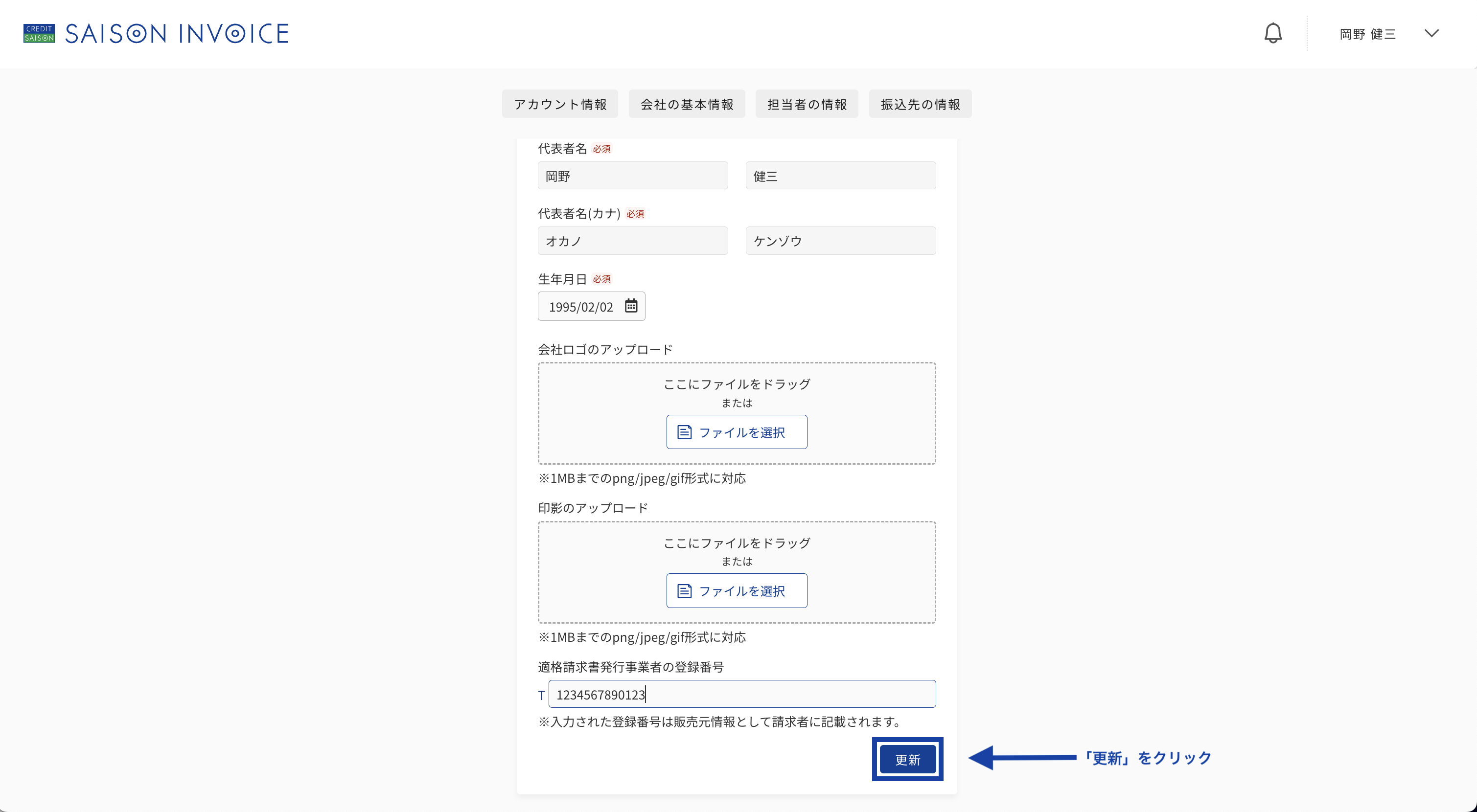Click the 生年月日 label
Screen dimensions: 1477x812
pos(562,278)
